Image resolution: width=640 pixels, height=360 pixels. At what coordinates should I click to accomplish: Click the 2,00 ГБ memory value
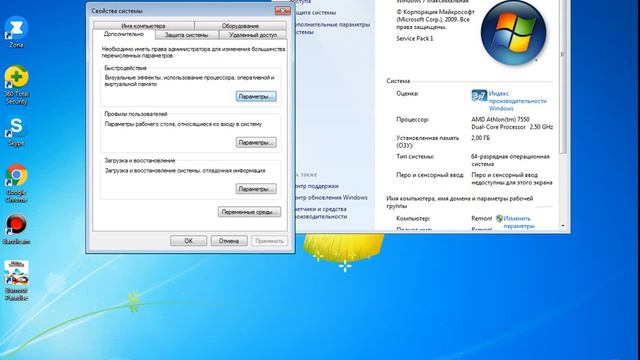480,138
